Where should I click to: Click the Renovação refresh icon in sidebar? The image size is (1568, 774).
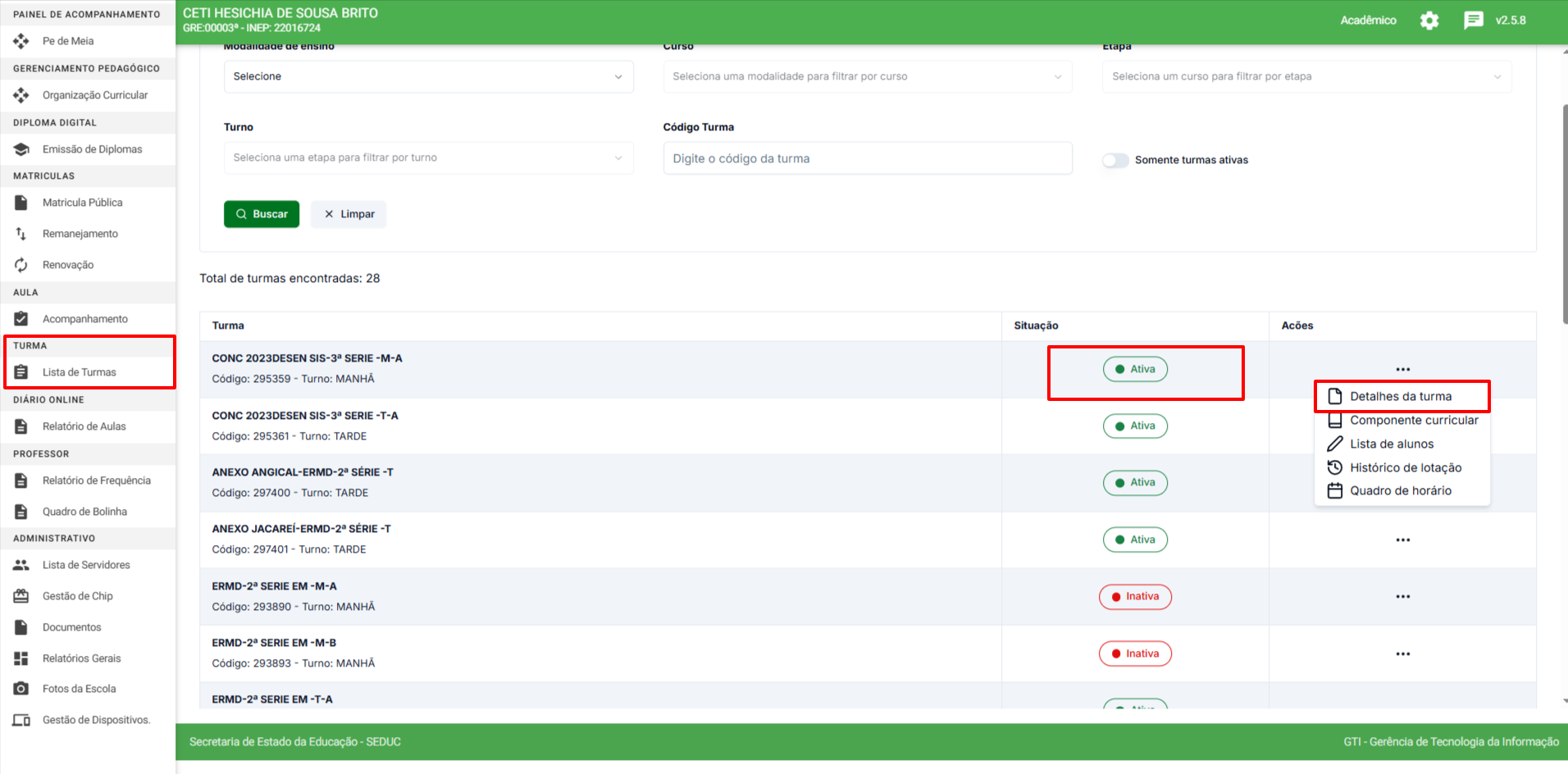[x=21, y=265]
